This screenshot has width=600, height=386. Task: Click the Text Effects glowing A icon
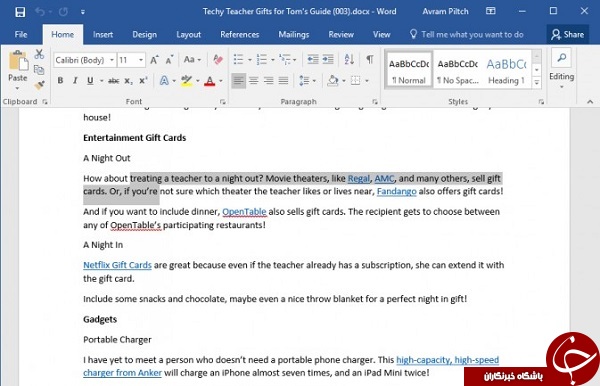click(164, 81)
